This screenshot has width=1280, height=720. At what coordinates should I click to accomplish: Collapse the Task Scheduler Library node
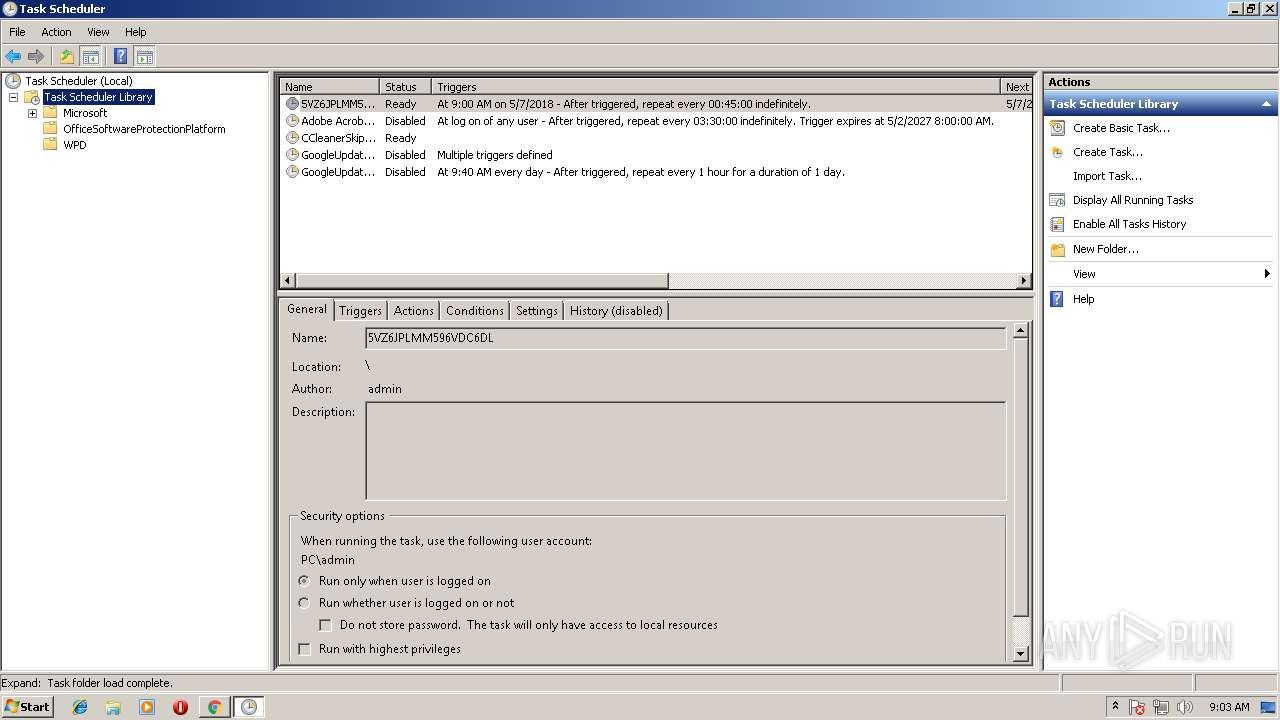click(13, 98)
